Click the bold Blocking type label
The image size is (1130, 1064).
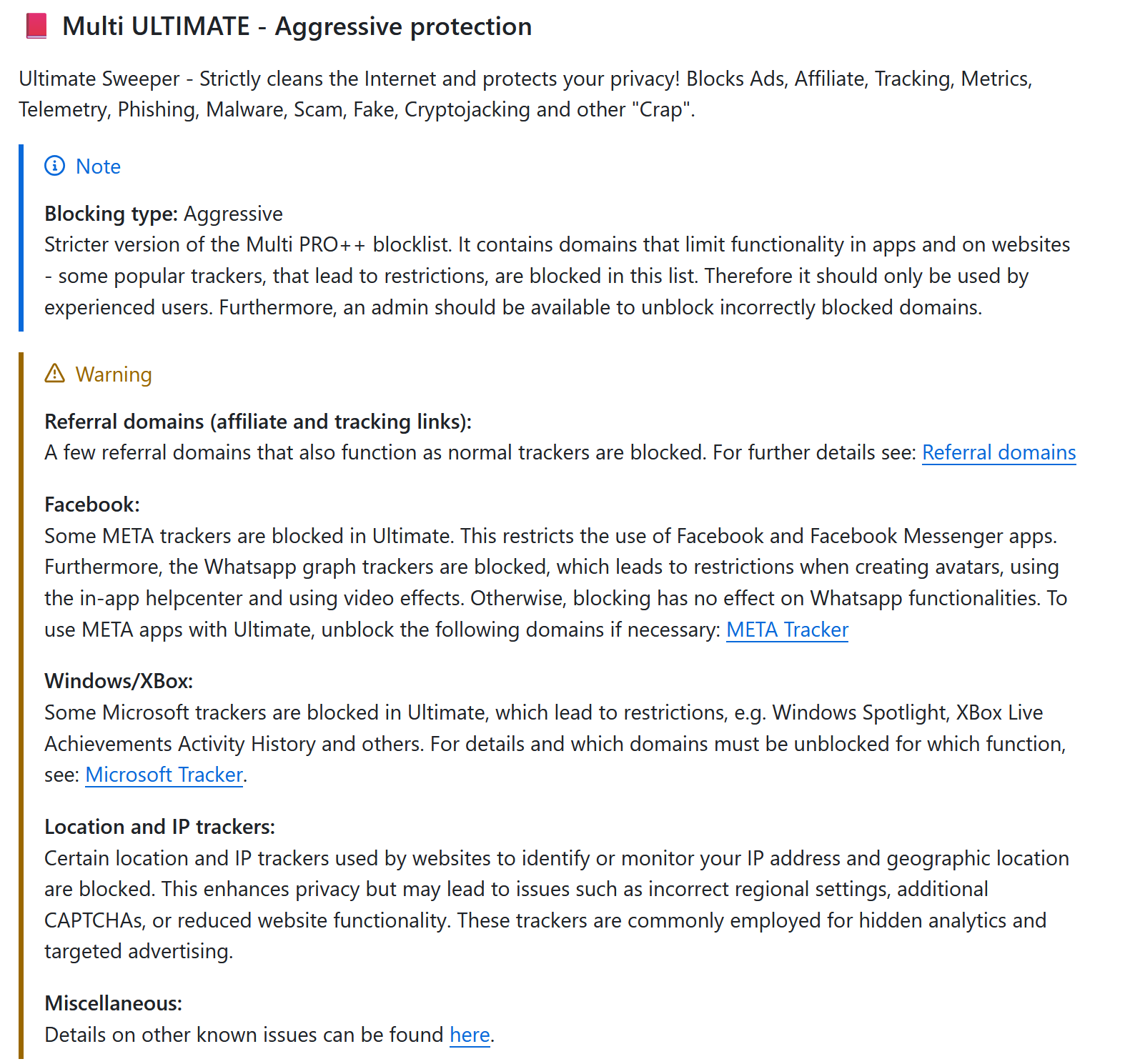111,214
